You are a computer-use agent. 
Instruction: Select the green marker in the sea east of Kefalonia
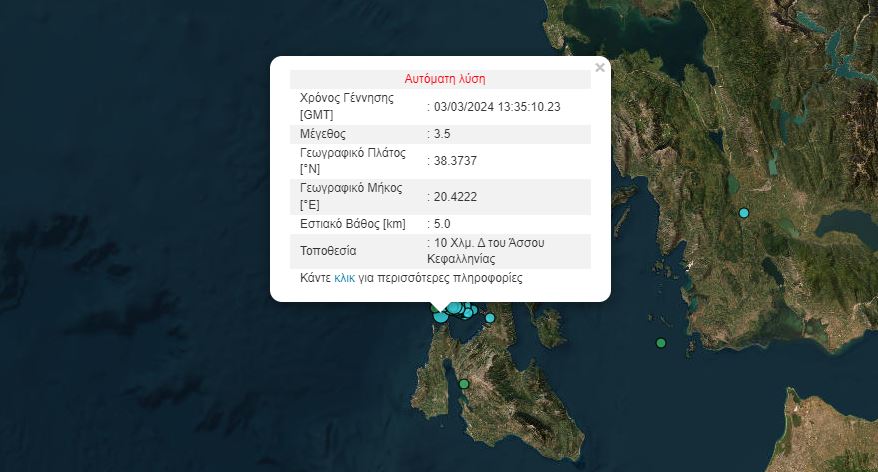click(x=660, y=343)
